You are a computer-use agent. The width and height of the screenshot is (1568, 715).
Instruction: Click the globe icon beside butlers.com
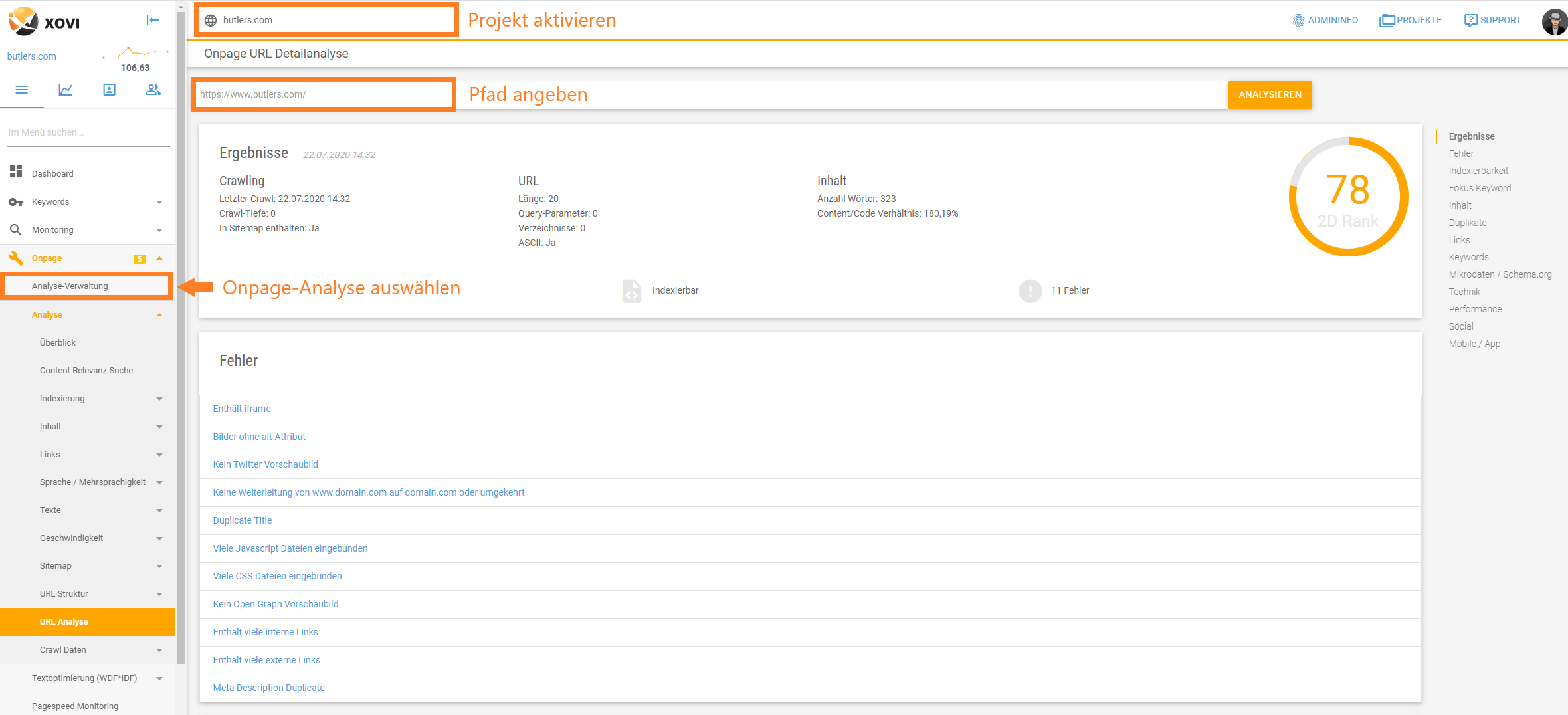tap(211, 20)
